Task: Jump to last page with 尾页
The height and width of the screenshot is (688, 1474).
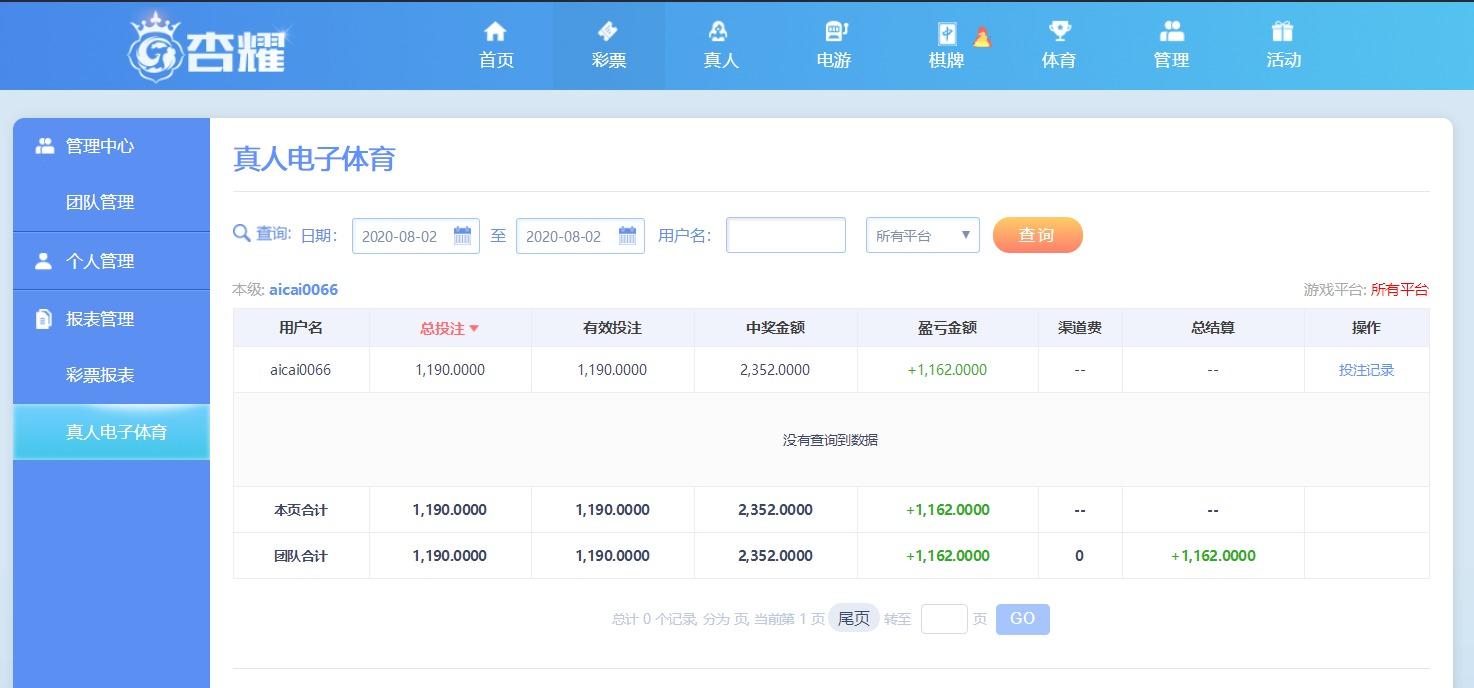Action: pos(853,619)
